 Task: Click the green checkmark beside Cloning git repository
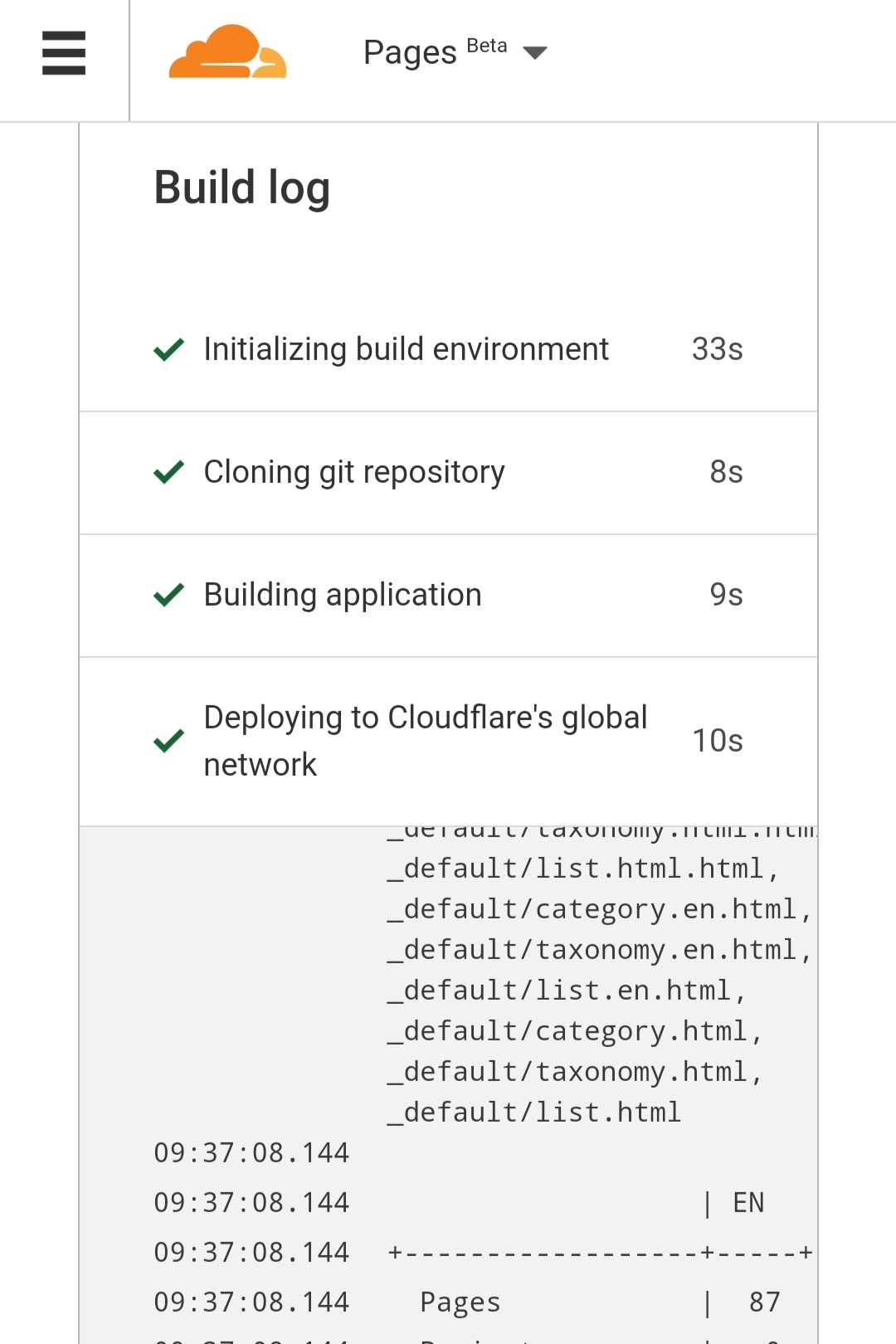pos(169,473)
